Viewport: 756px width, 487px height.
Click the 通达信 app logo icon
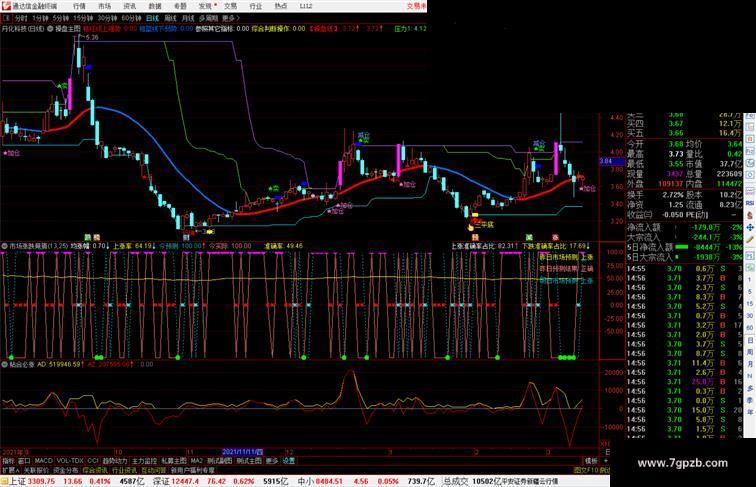point(6,6)
